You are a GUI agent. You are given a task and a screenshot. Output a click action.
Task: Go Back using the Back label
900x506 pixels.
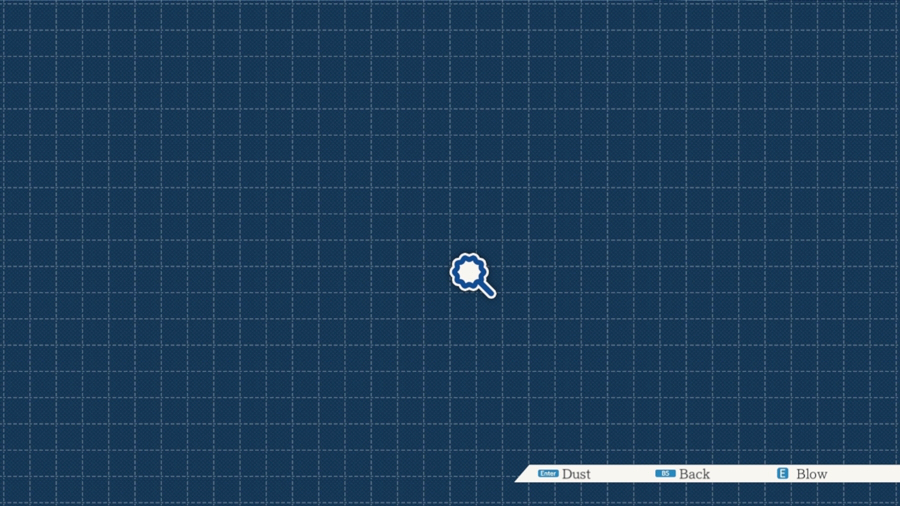695,474
